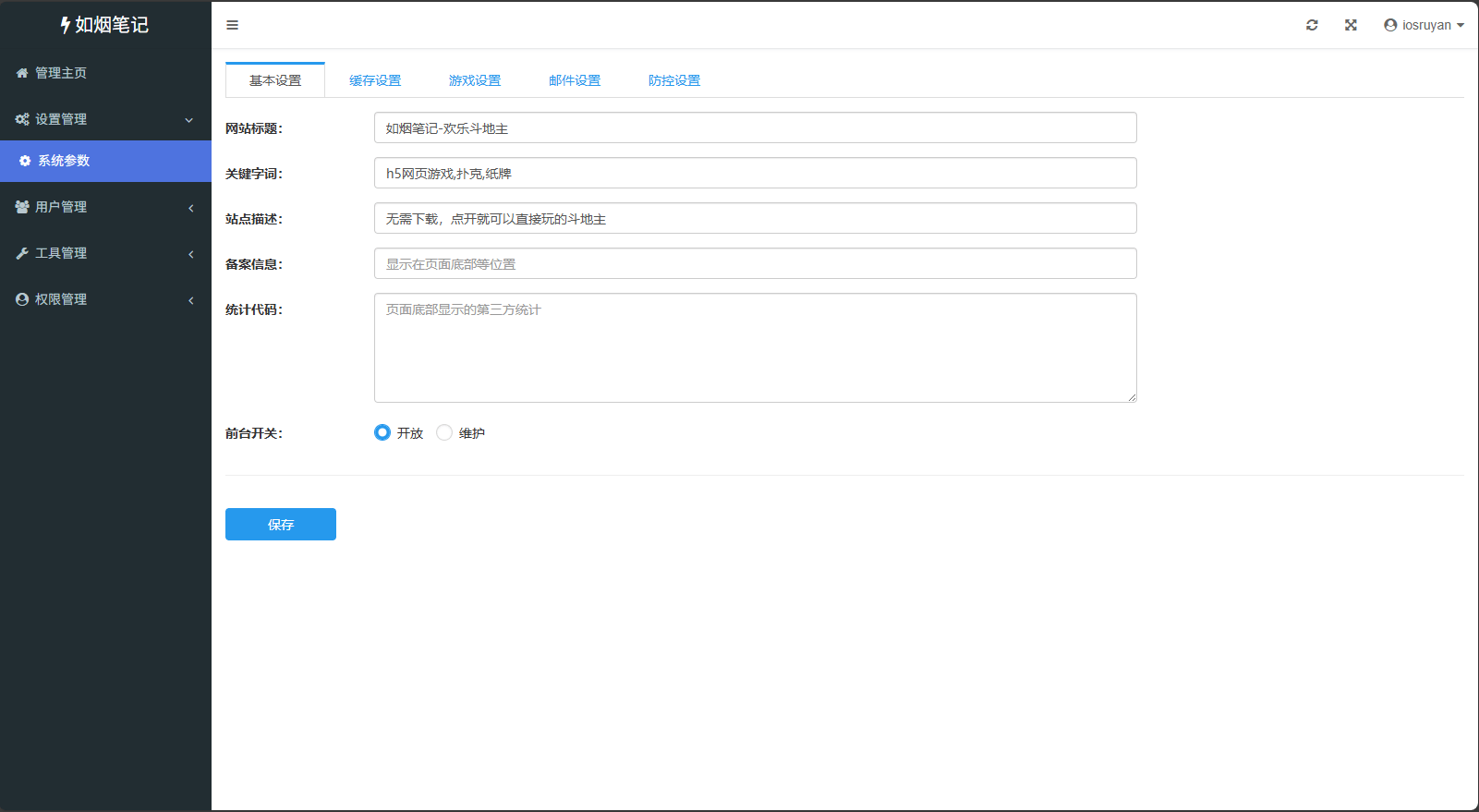Expand the 权限管理 menu arrow
This screenshot has width=1479, height=812.
[191, 300]
